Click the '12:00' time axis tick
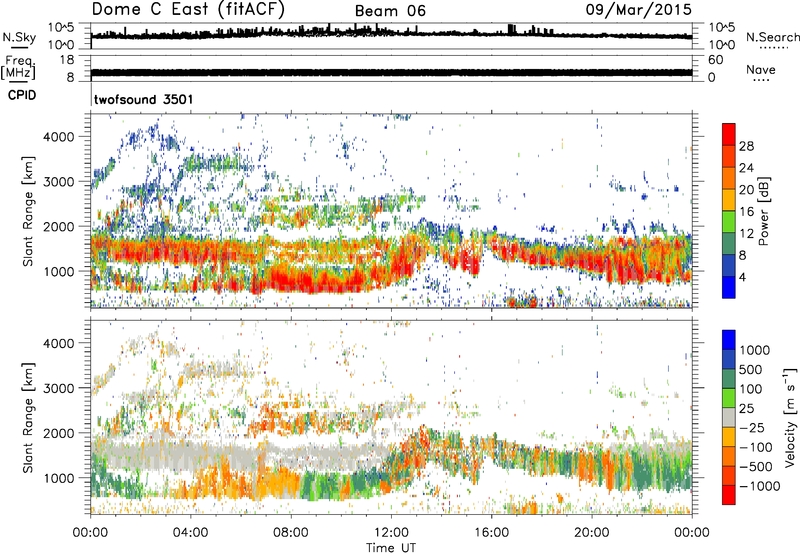The width and height of the screenshot is (800, 554). tap(391, 533)
